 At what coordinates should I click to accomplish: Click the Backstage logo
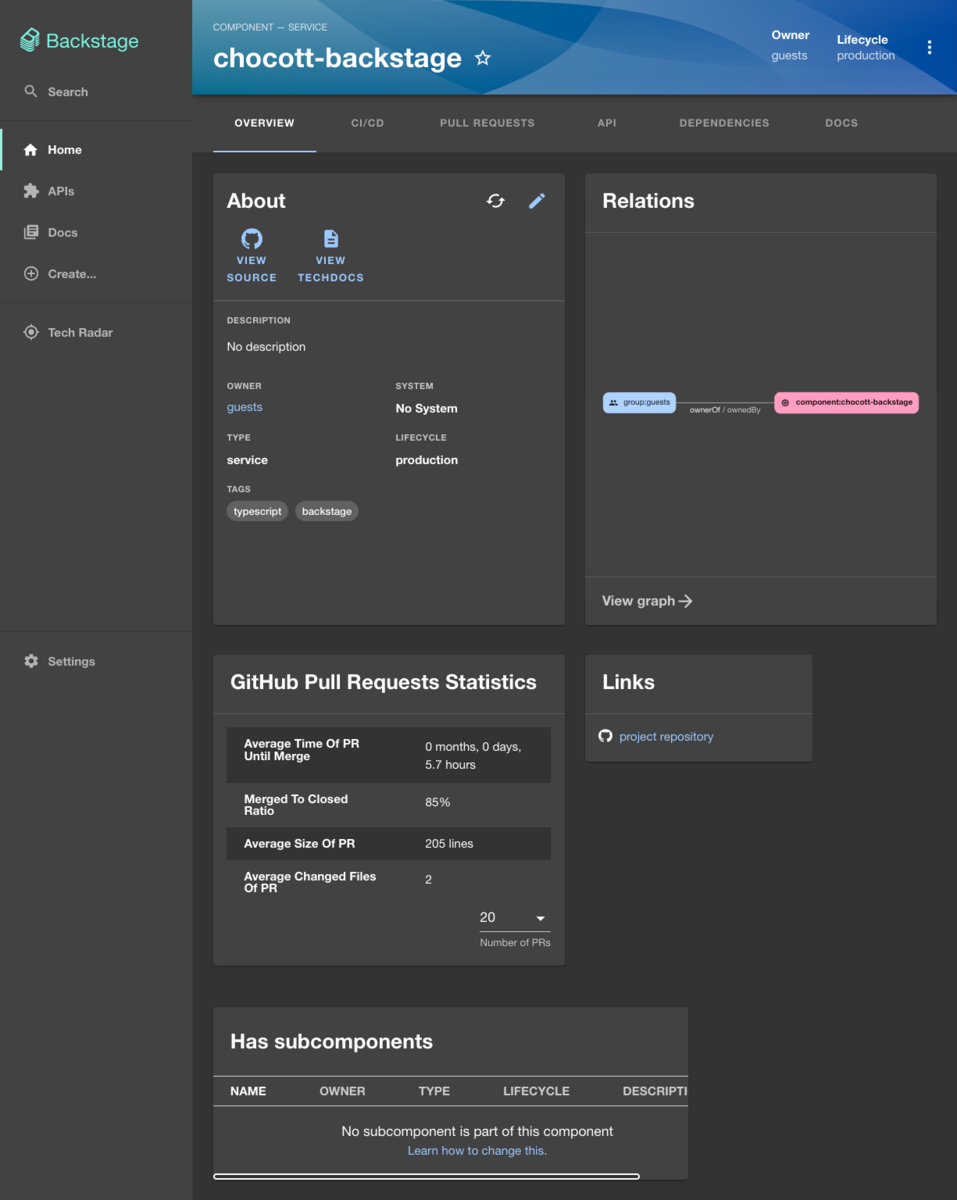coord(79,41)
